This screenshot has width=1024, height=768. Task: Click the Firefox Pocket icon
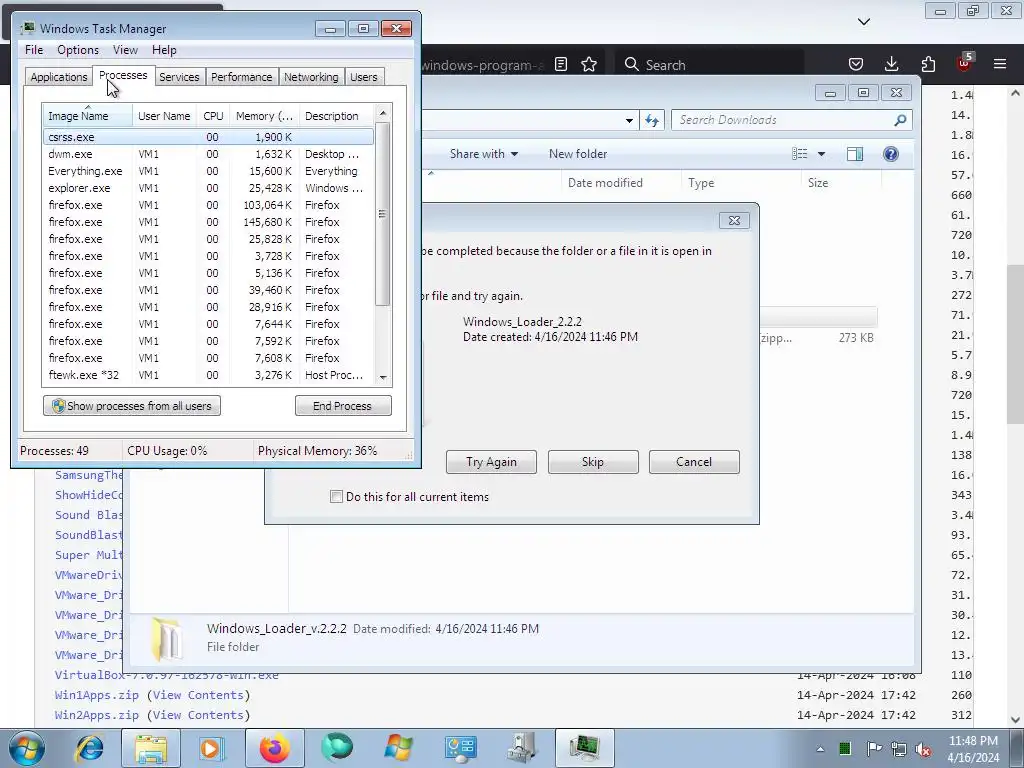pyautogui.click(x=856, y=64)
